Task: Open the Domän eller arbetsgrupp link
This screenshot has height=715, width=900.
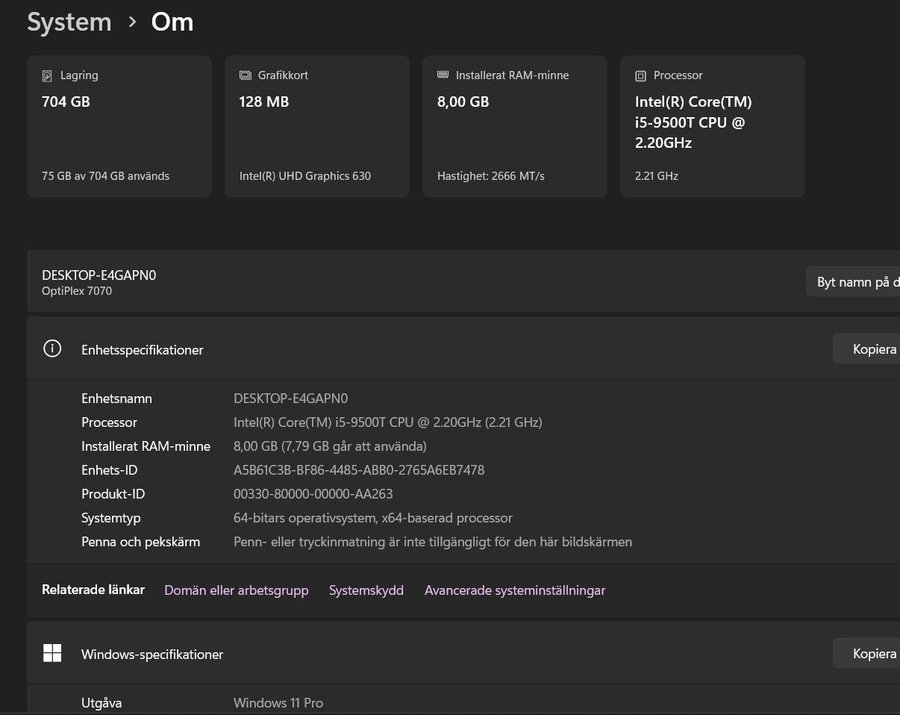Action: tap(236, 590)
